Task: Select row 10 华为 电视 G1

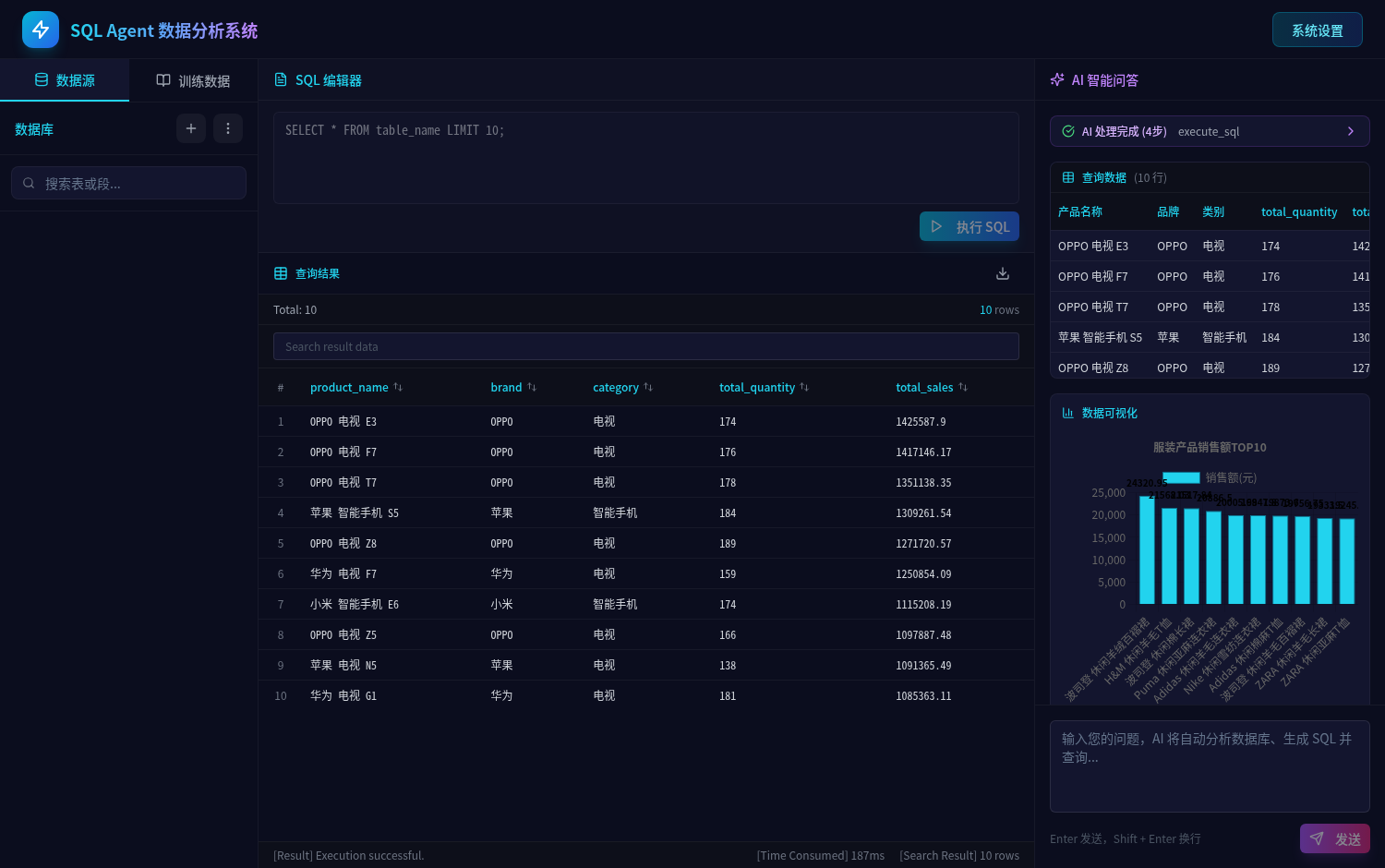Action: coord(646,695)
